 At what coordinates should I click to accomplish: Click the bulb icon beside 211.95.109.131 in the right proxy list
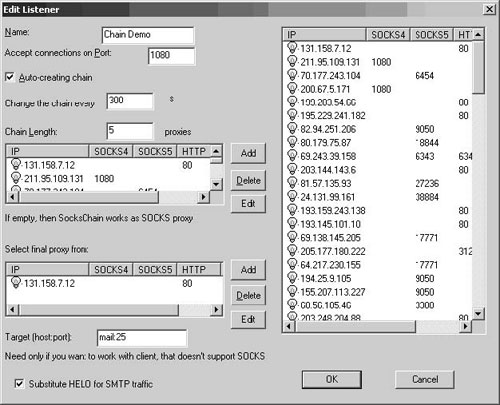coord(292,61)
